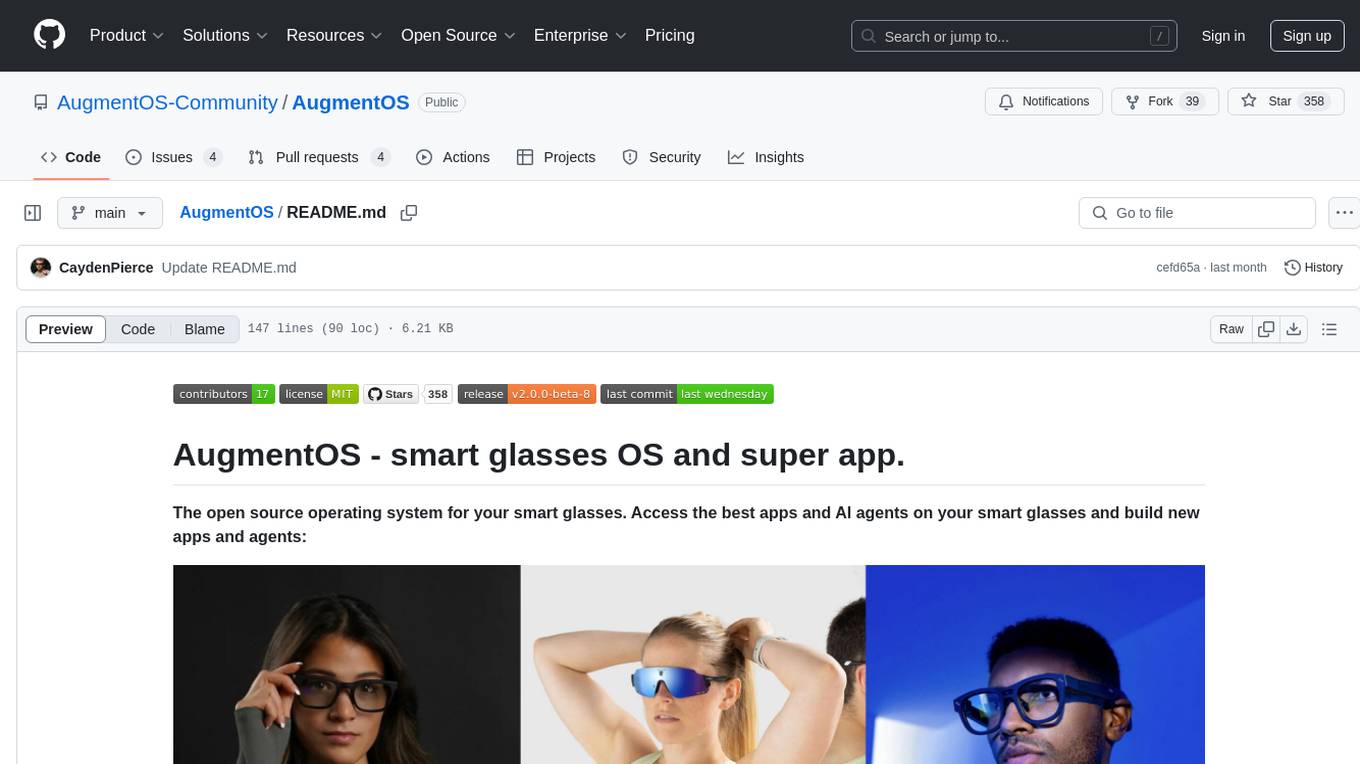Open the Insights tab
The width and height of the screenshot is (1360, 764).
[x=766, y=157]
